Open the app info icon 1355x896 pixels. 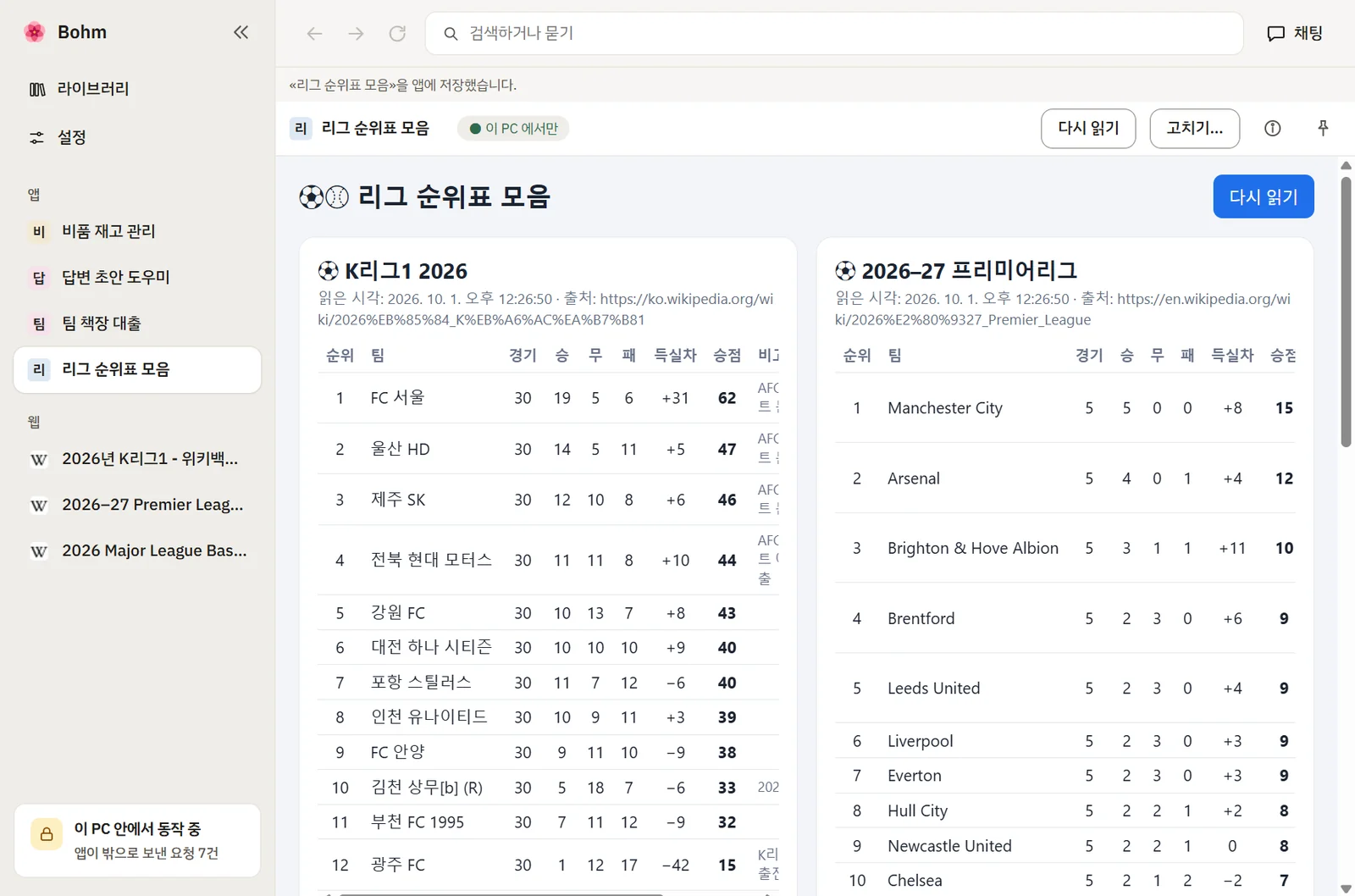tap(1272, 128)
